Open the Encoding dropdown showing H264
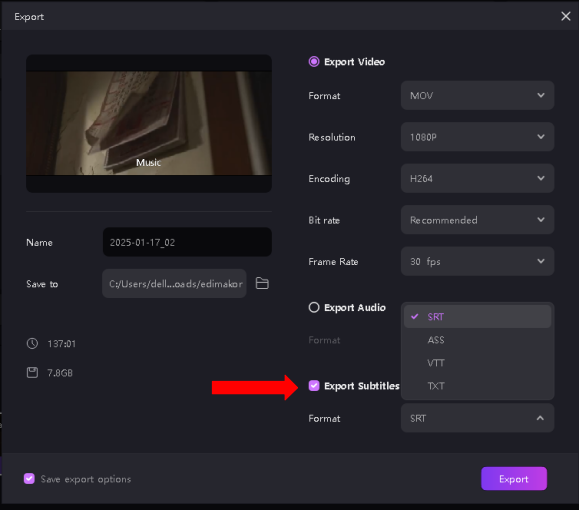Viewport: 579px width, 510px height. pos(477,178)
